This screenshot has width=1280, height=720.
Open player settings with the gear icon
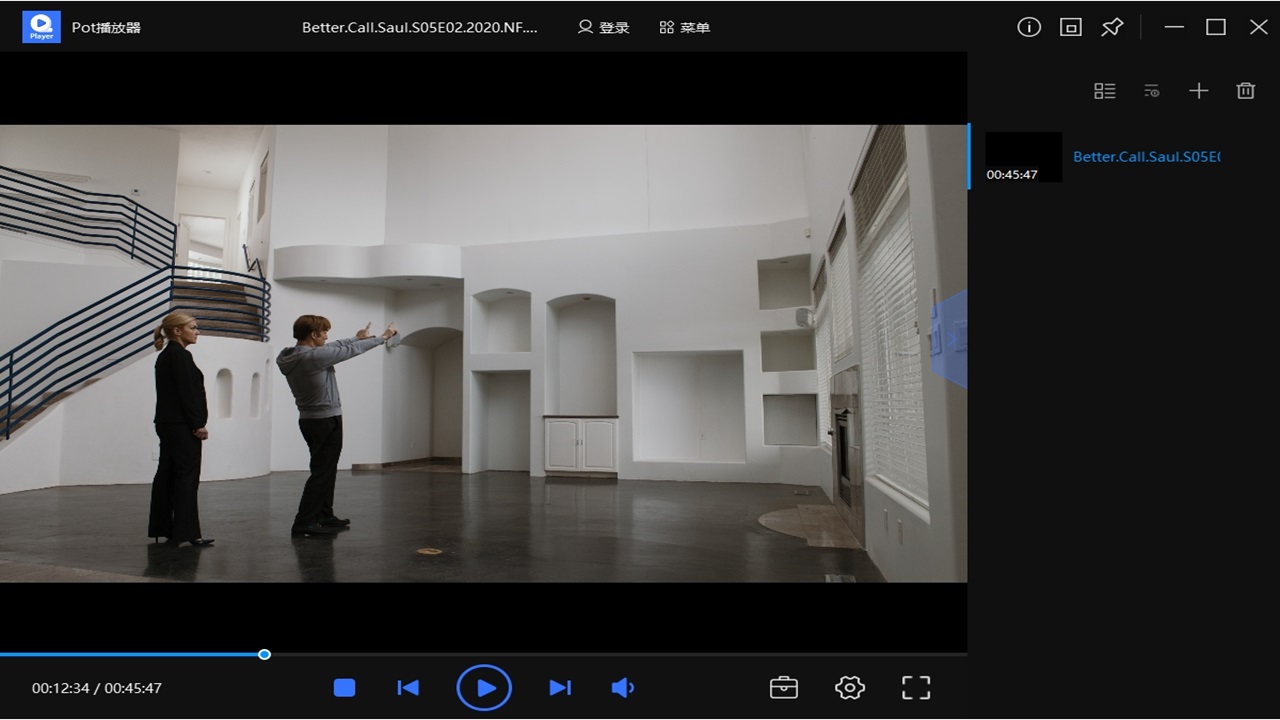(x=849, y=688)
